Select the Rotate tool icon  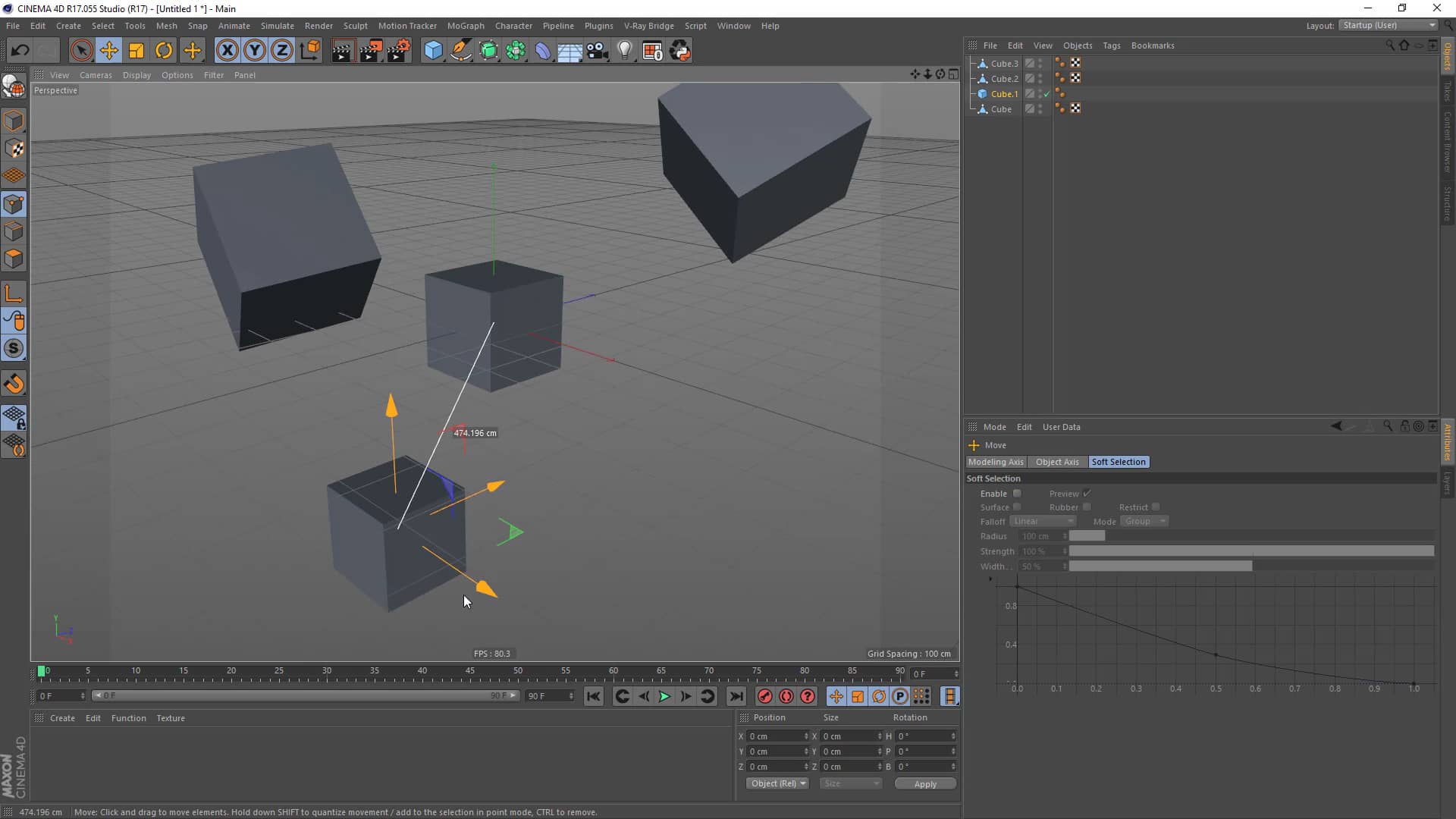163,50
